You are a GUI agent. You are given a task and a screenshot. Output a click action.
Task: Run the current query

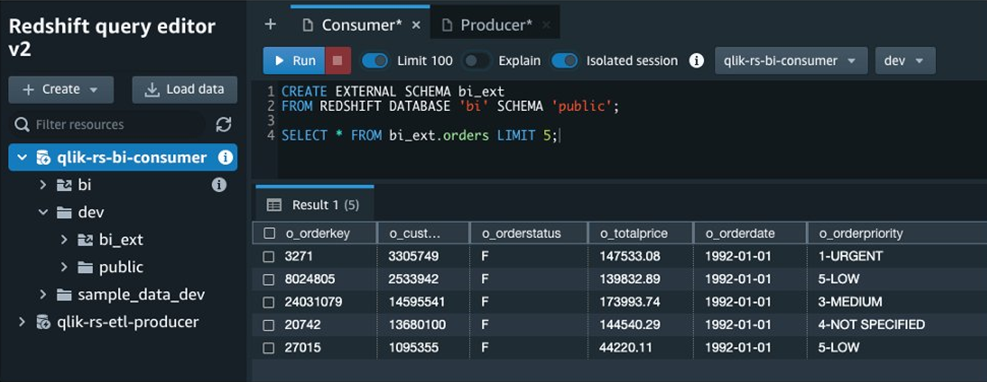point(294,60)
